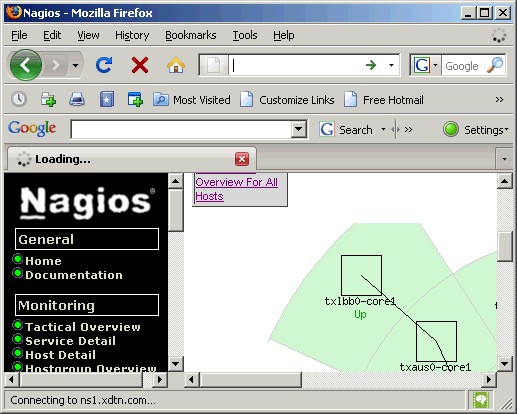Select the Loading... tab
Viewport: 517px width, 414px height.
(132, 159)
